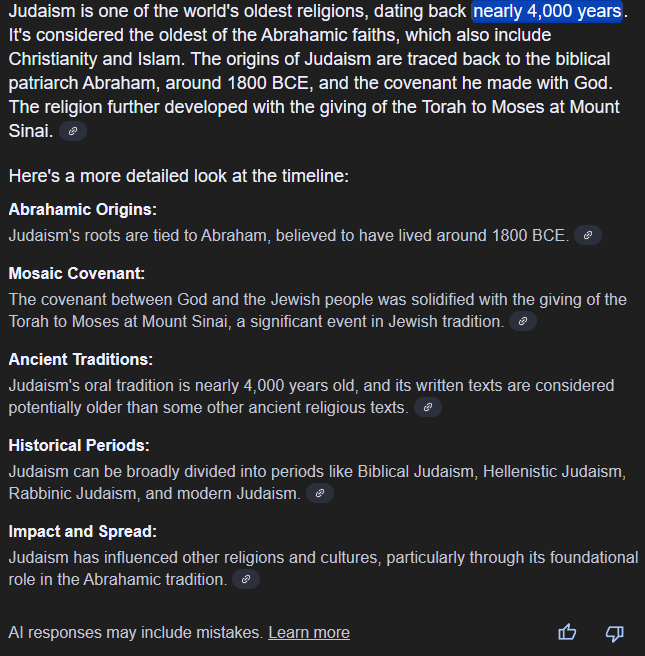Open the "Learn more" link
Image resolution: width=645 pixels, height=656 pixels.
pos(309,633)
